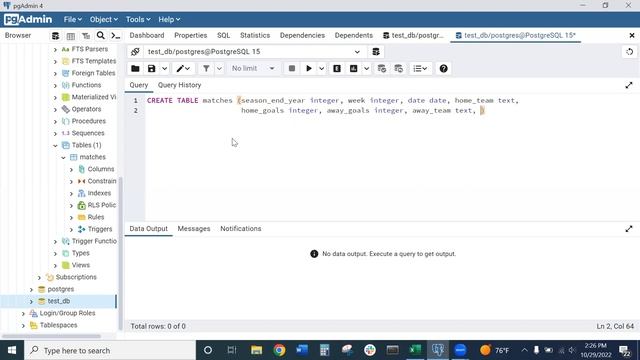Open the save options dropdown arrow
The width and height of the screenshot is (640, 360).
point(164,69)
